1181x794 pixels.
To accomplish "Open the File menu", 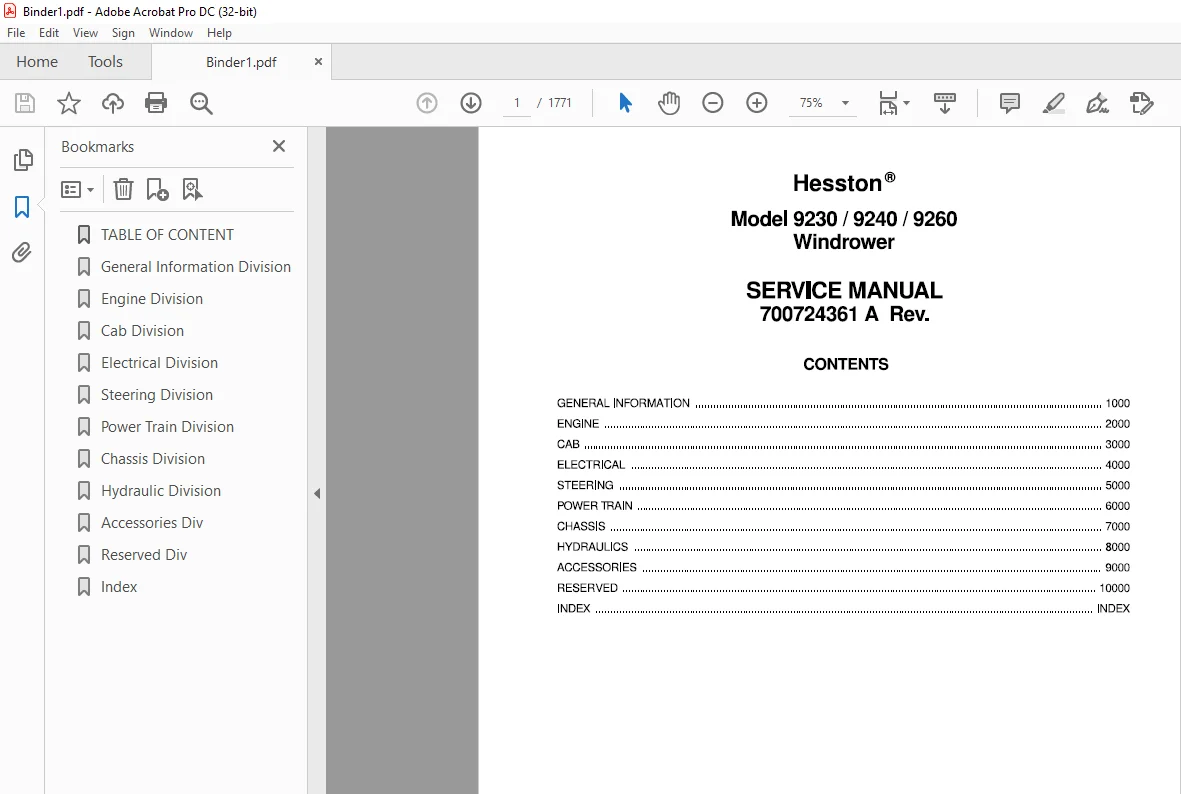I will coord(16,32).
